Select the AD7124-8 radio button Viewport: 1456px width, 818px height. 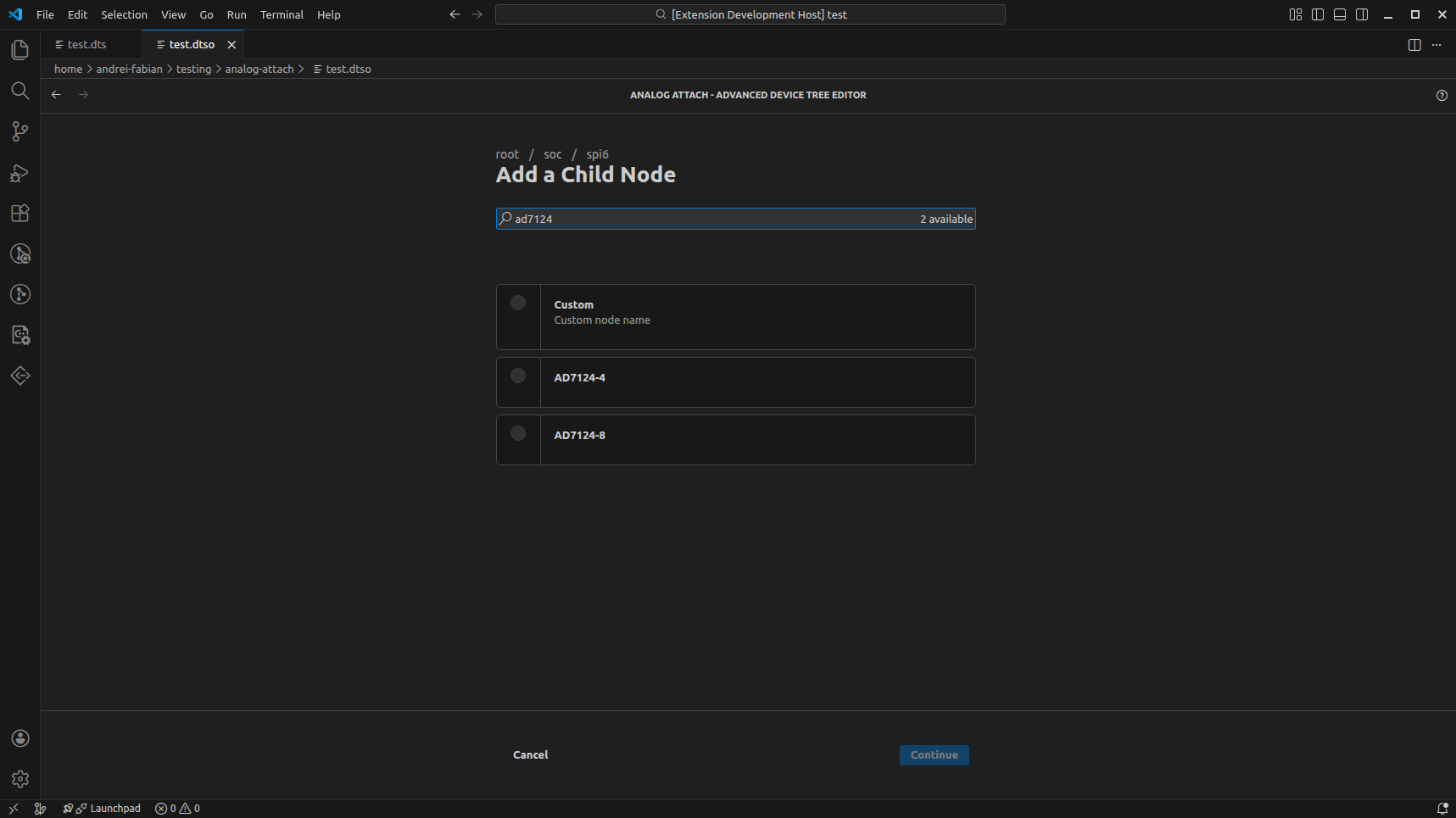(518, 433)
